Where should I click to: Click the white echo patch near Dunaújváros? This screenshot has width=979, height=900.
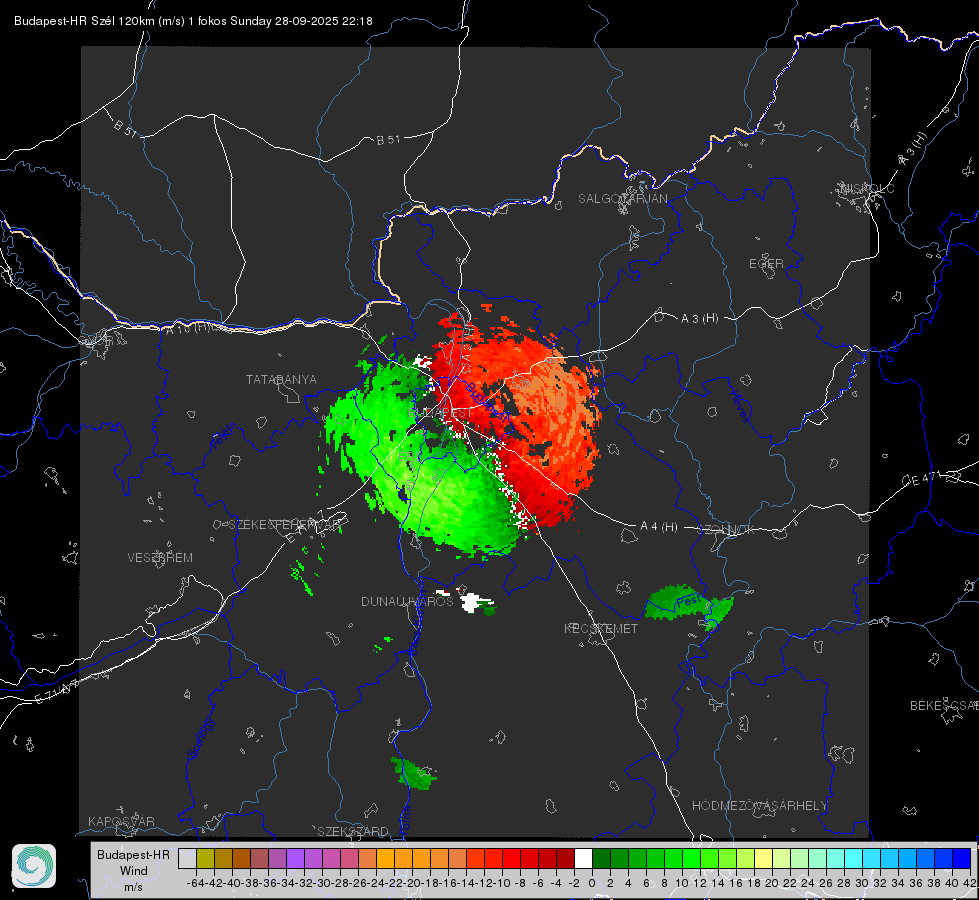click(x=473, y=602)
